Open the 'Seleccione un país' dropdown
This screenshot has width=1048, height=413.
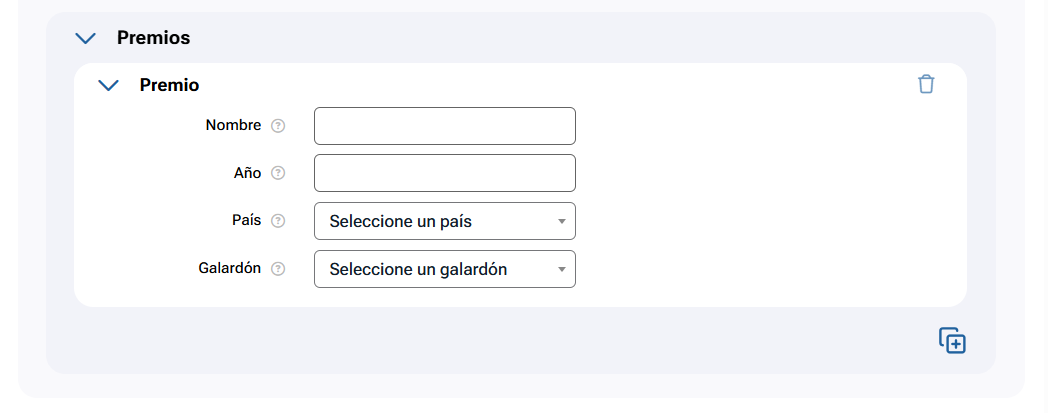coord(436,221)
